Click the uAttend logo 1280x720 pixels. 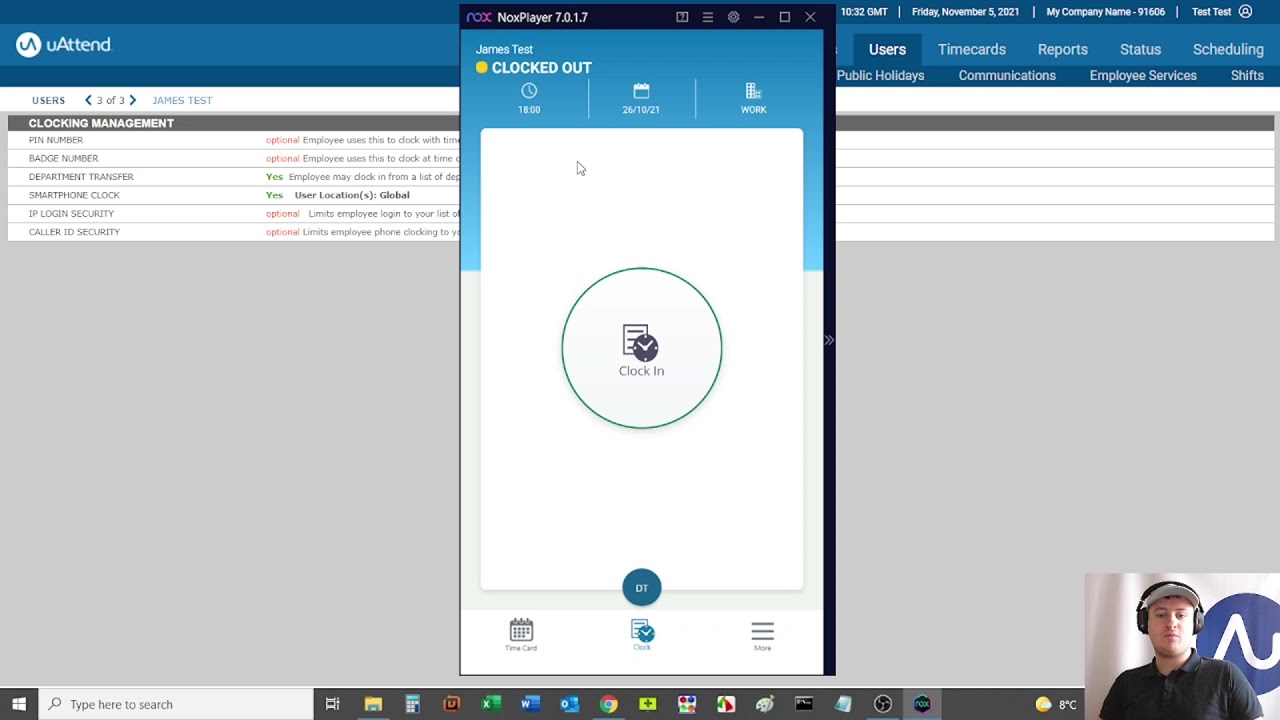[x=64, y=44]
